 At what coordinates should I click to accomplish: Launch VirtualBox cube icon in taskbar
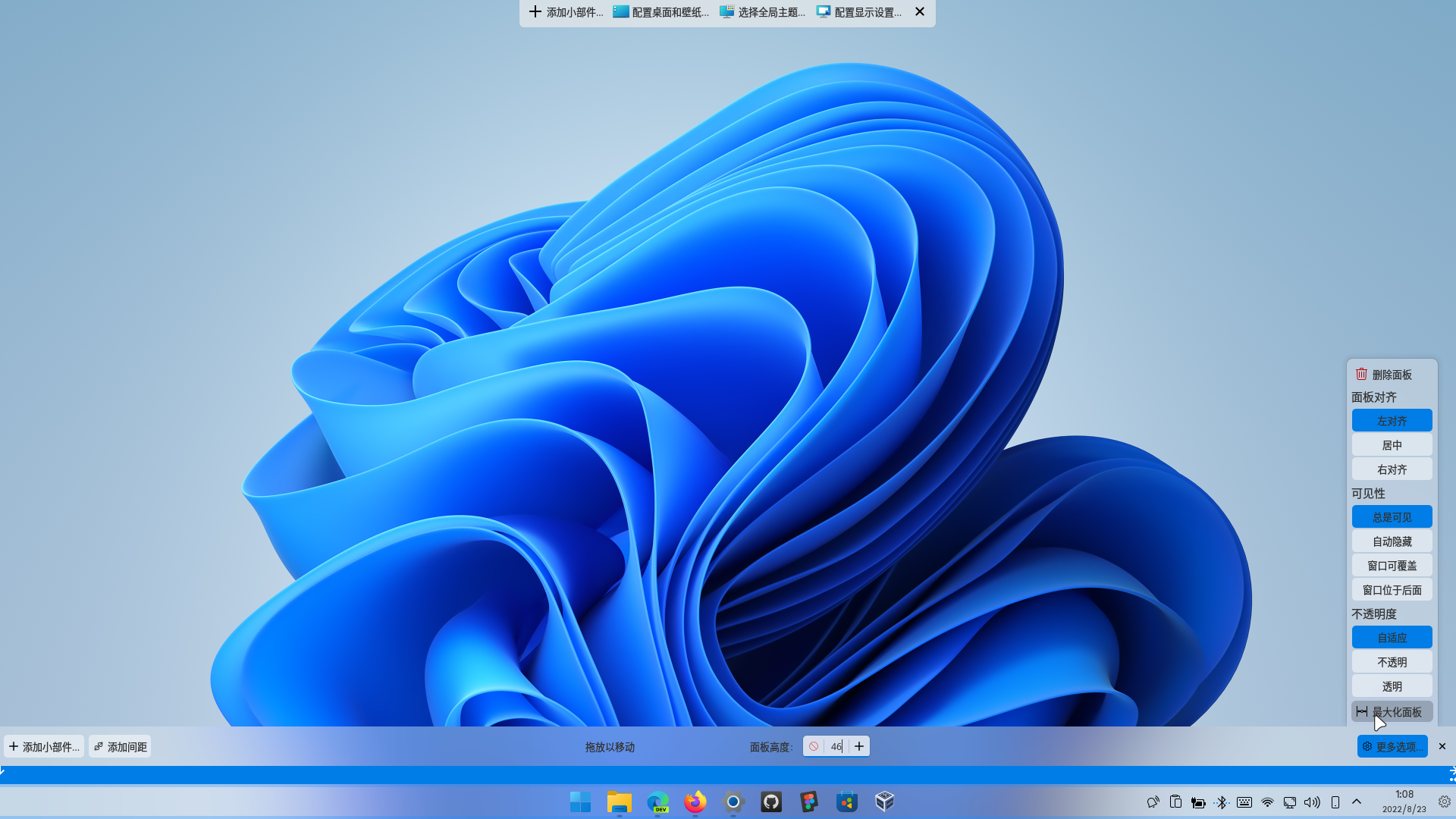point(885,802)
